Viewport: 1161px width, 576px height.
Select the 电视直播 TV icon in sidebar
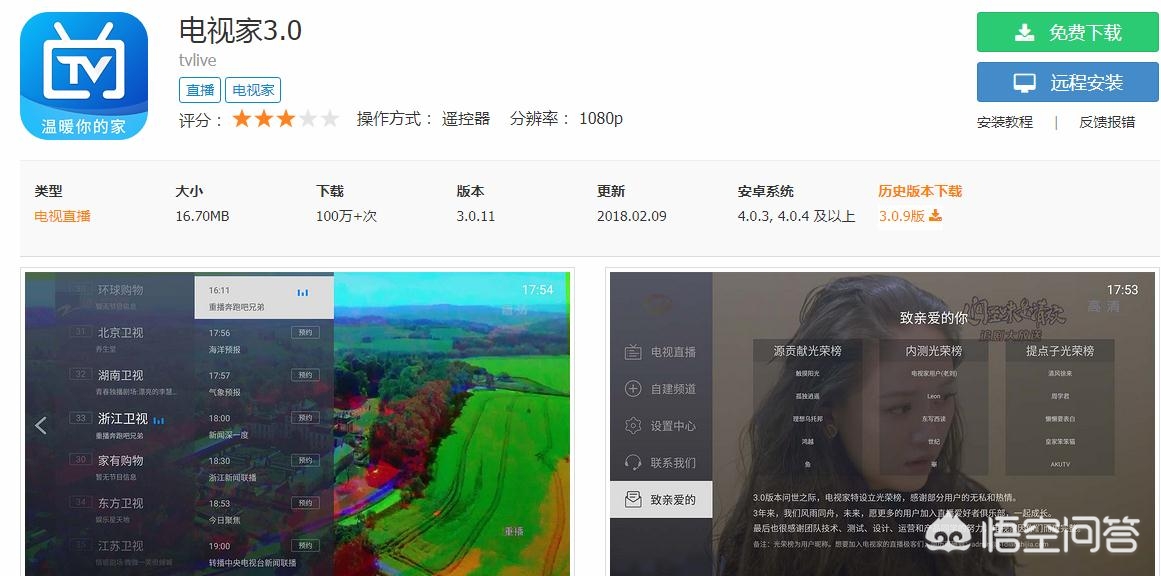(632, 352)
